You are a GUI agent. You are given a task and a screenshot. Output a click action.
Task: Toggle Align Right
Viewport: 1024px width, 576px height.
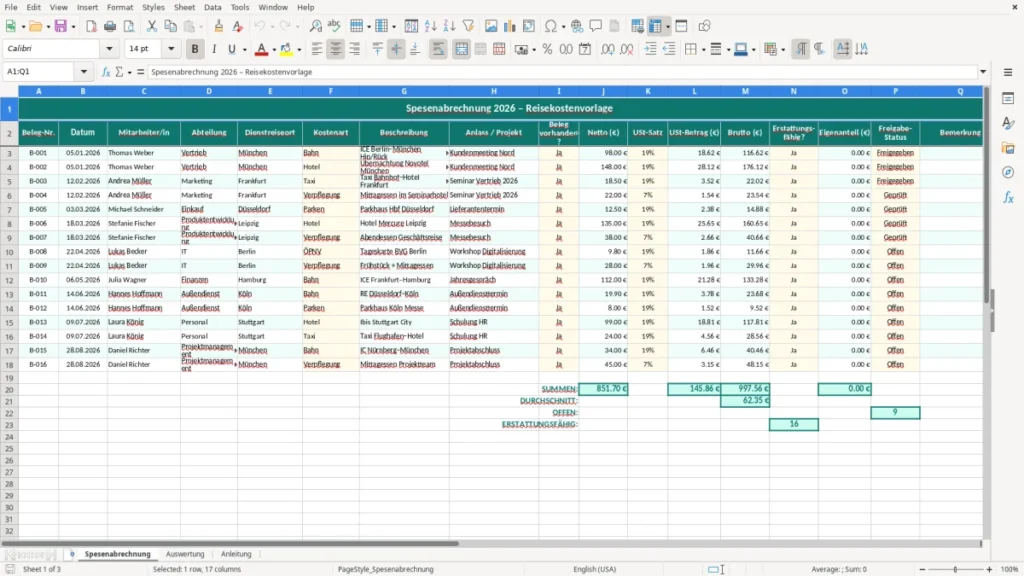click(355, 49)
